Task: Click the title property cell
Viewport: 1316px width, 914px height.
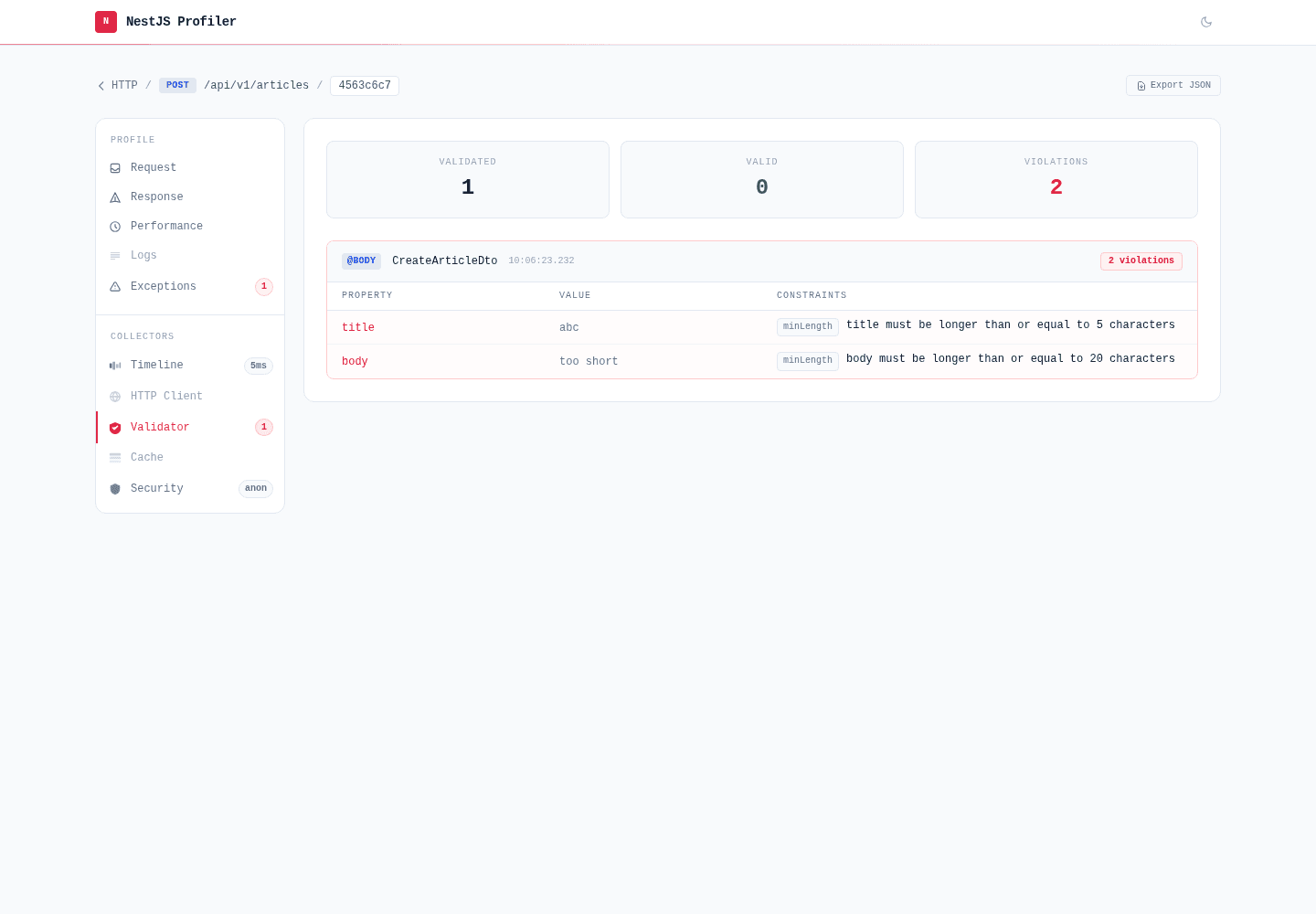Action: click(358, 328)
